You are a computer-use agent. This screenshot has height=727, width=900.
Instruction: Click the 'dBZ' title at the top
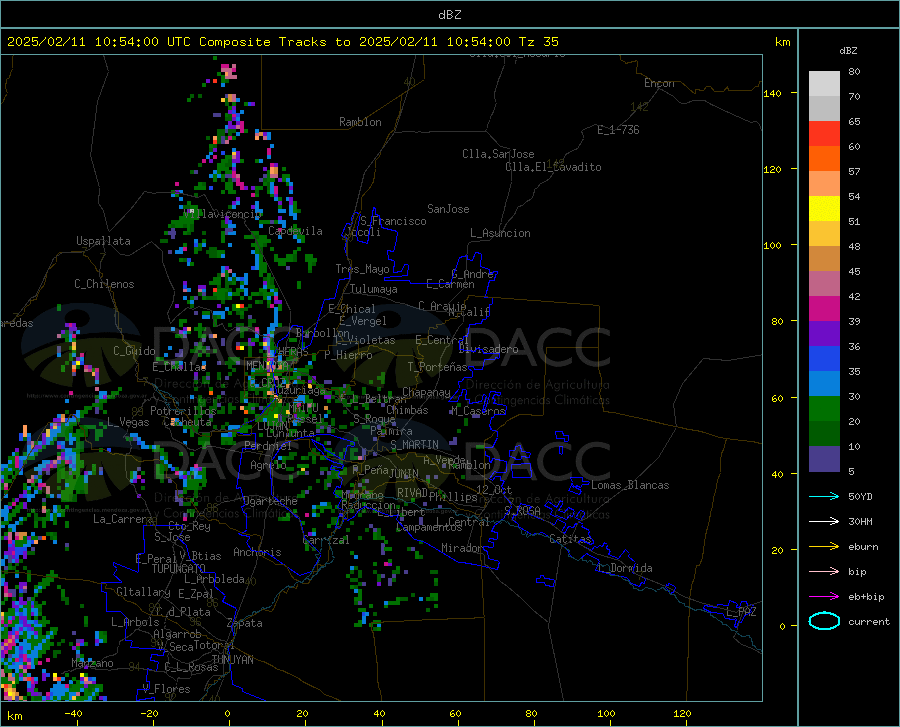coord(449,15)
